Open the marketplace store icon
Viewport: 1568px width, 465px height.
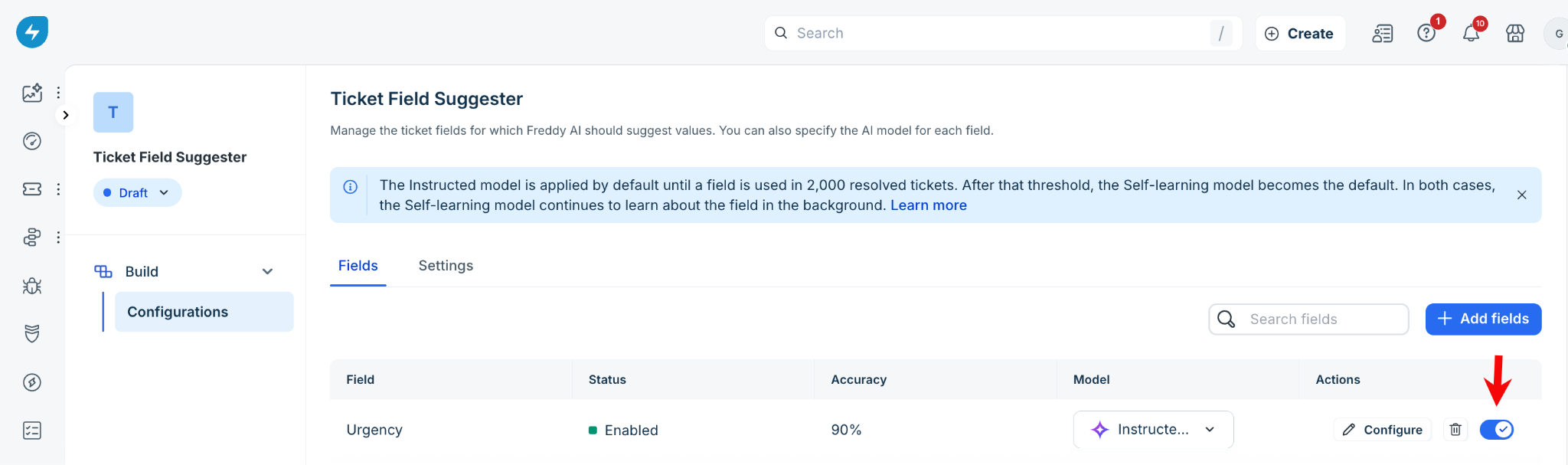point(1515,34)
